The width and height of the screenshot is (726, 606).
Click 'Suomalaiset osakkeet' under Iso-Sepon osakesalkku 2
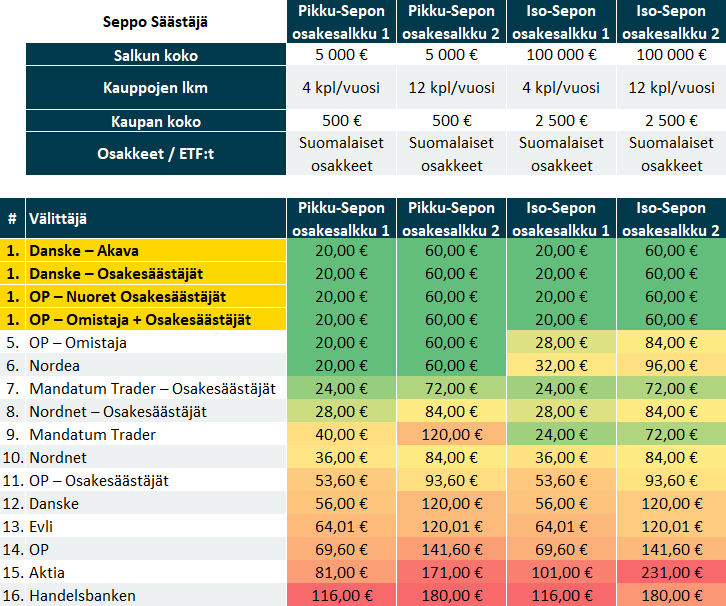tap(671, 154)
